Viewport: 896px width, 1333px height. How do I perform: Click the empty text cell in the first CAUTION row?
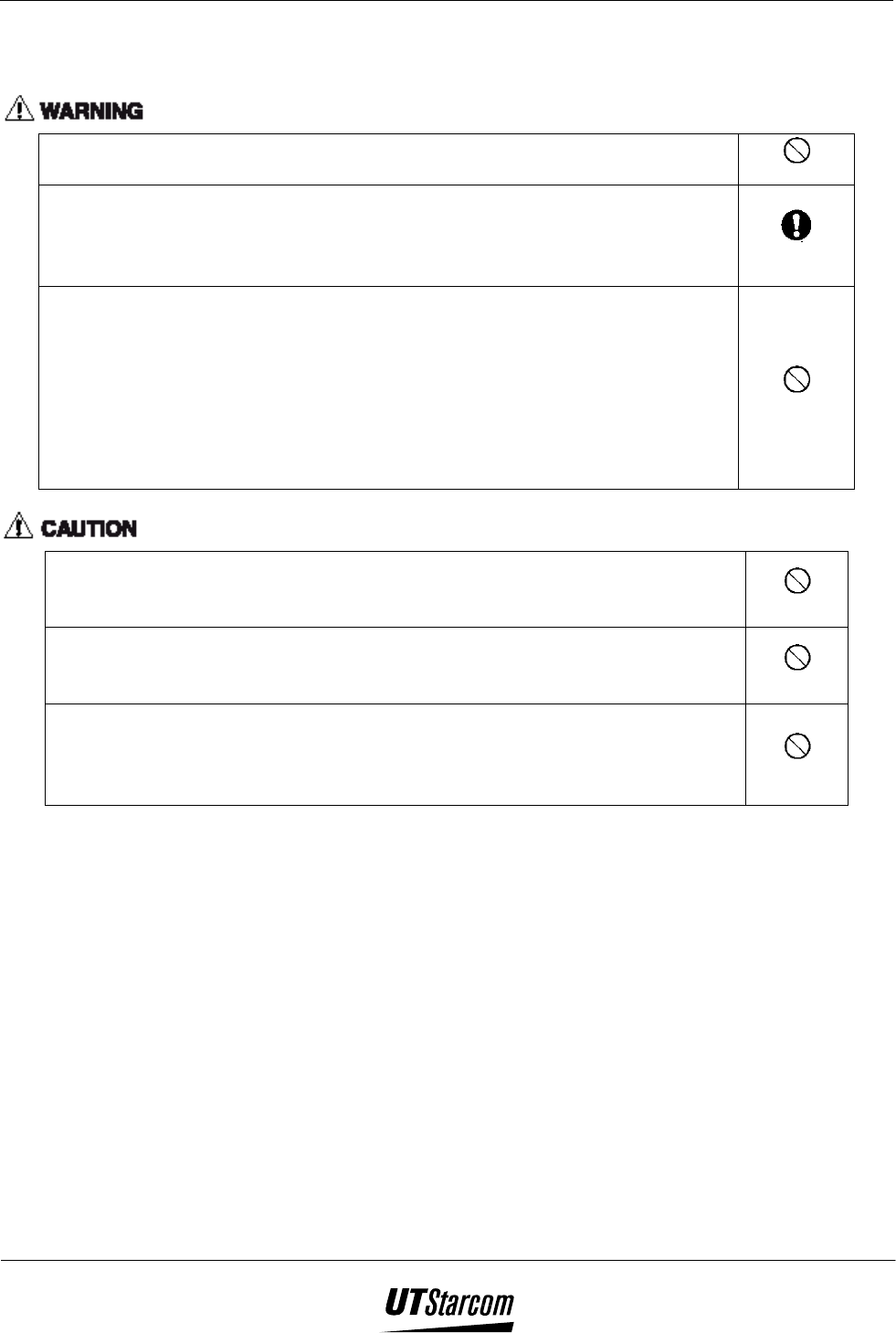395,588
